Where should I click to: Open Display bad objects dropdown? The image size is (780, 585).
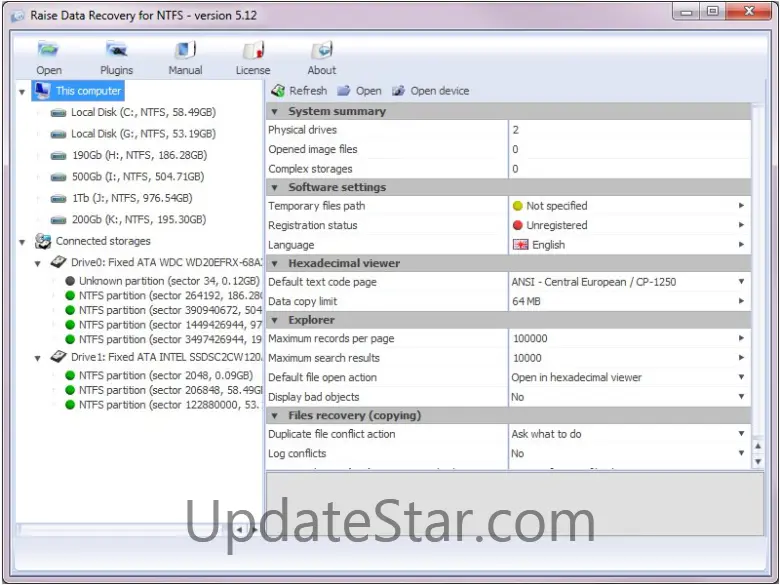click(x=741, y=396)
